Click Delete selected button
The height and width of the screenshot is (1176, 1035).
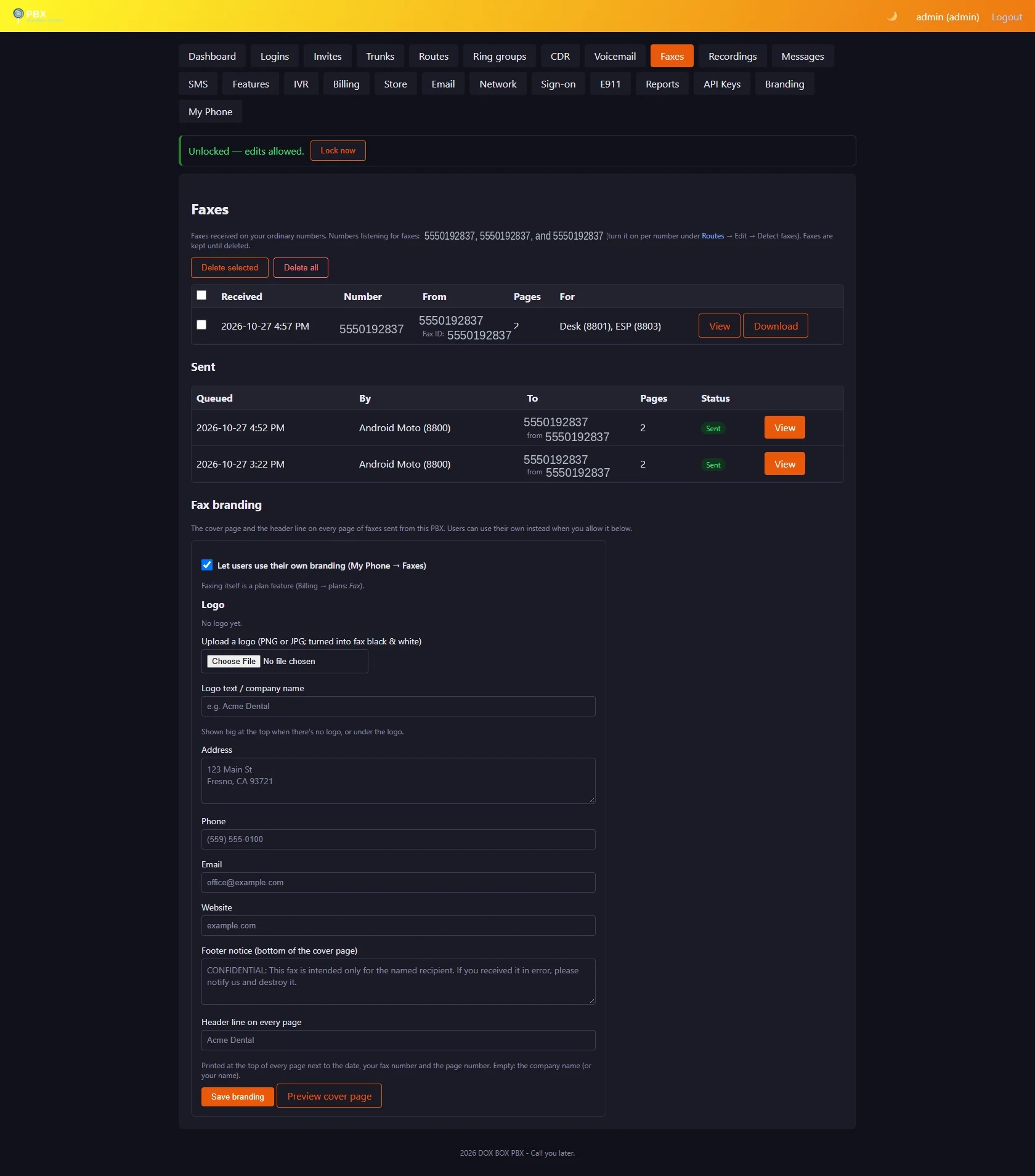tap(230, 267)
